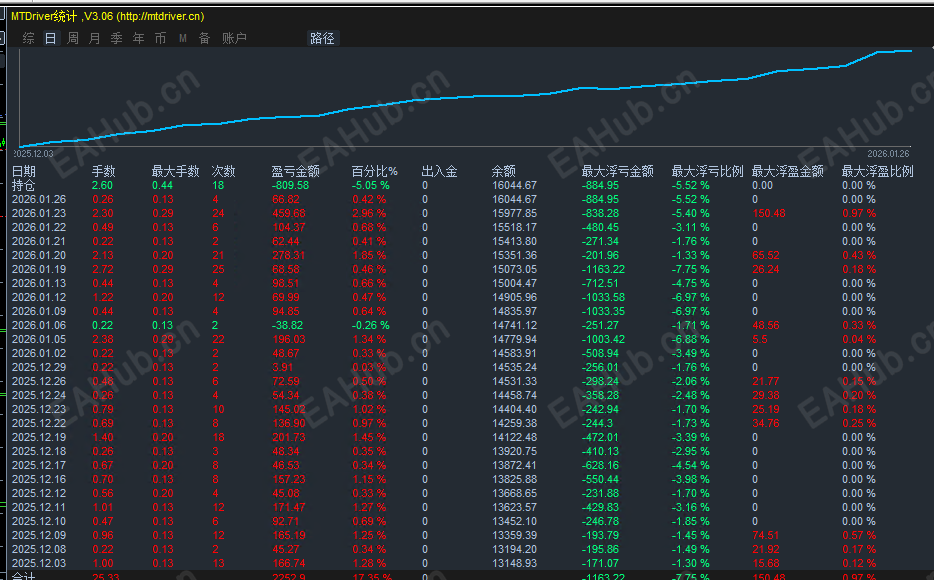
Task: Select the 2026.01.26 table row date
Action: [x=39, y=199]
